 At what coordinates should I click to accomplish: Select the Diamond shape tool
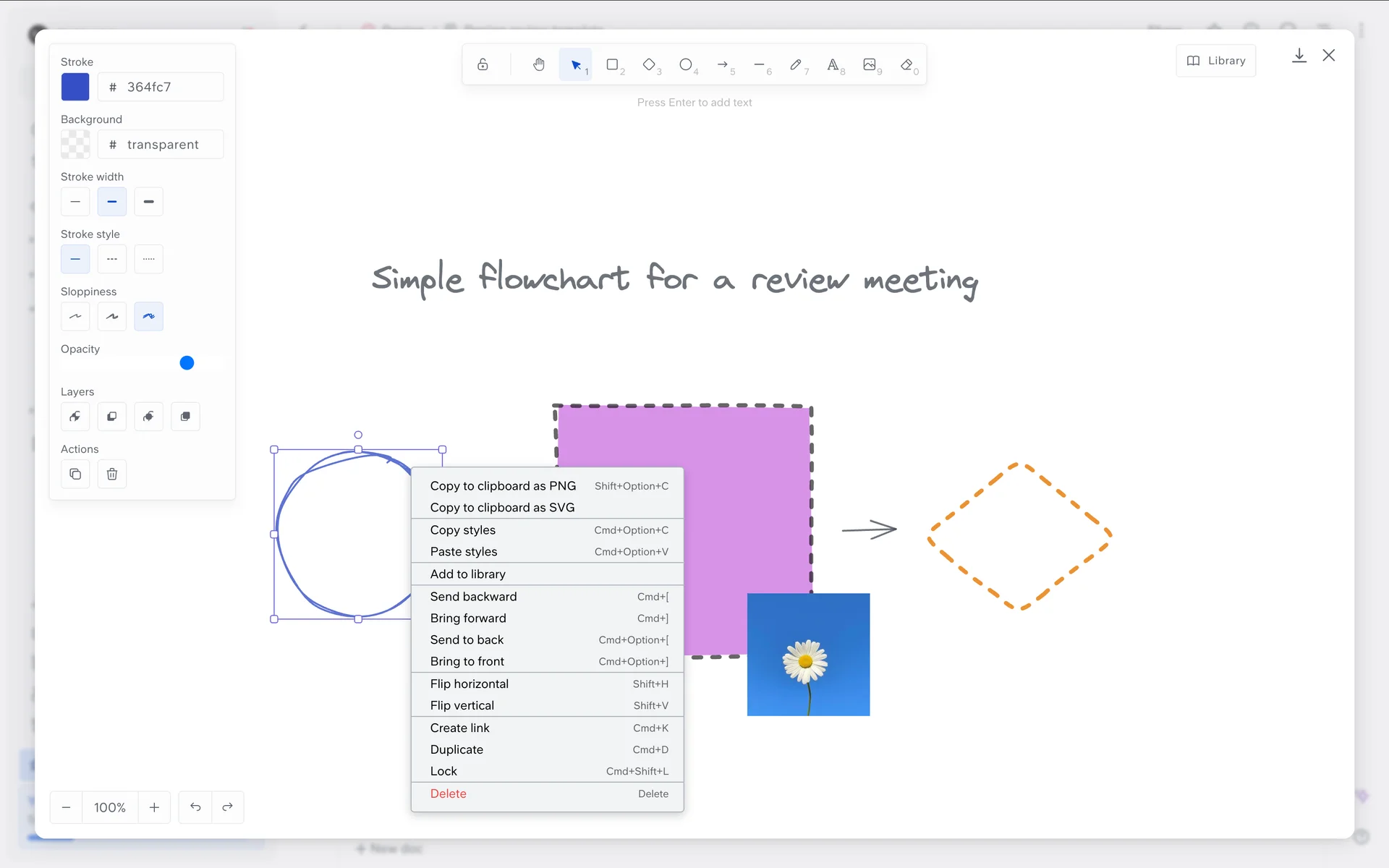(x=650, y=64)
